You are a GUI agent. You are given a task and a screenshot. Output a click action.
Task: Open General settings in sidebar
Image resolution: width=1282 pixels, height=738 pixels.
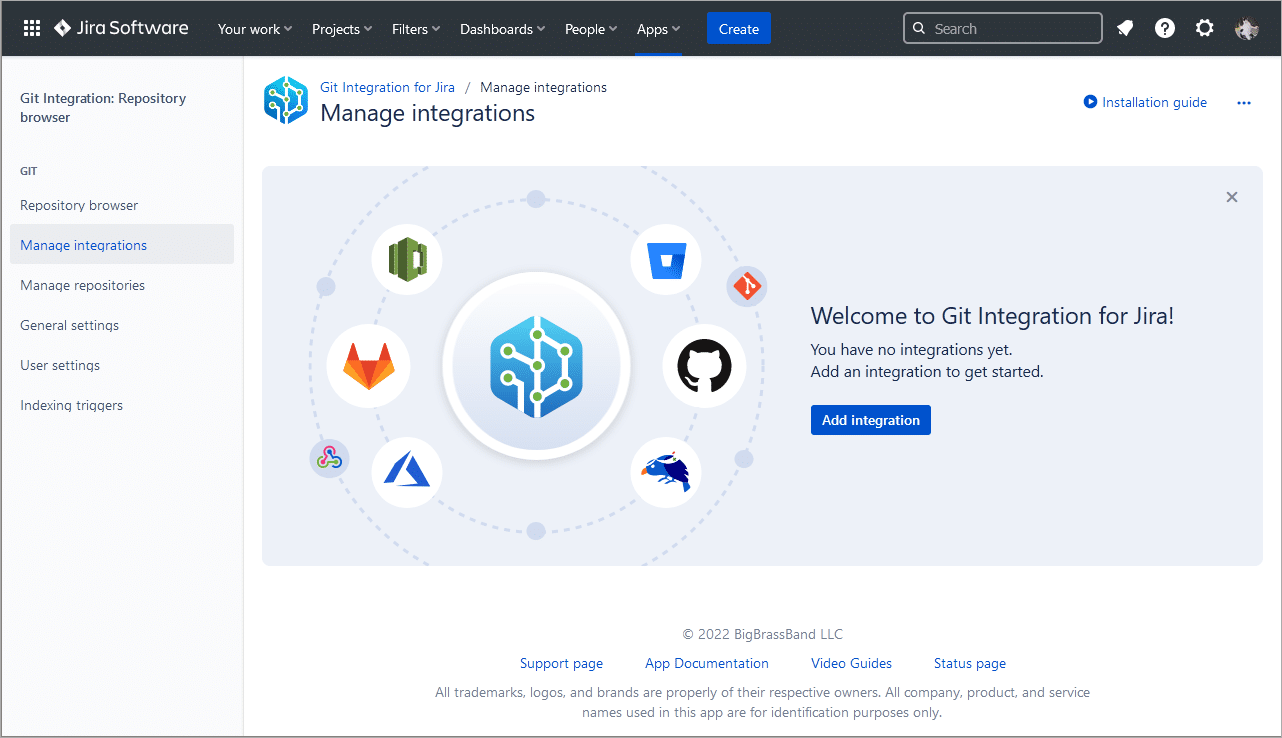click(x=70, y=325)
